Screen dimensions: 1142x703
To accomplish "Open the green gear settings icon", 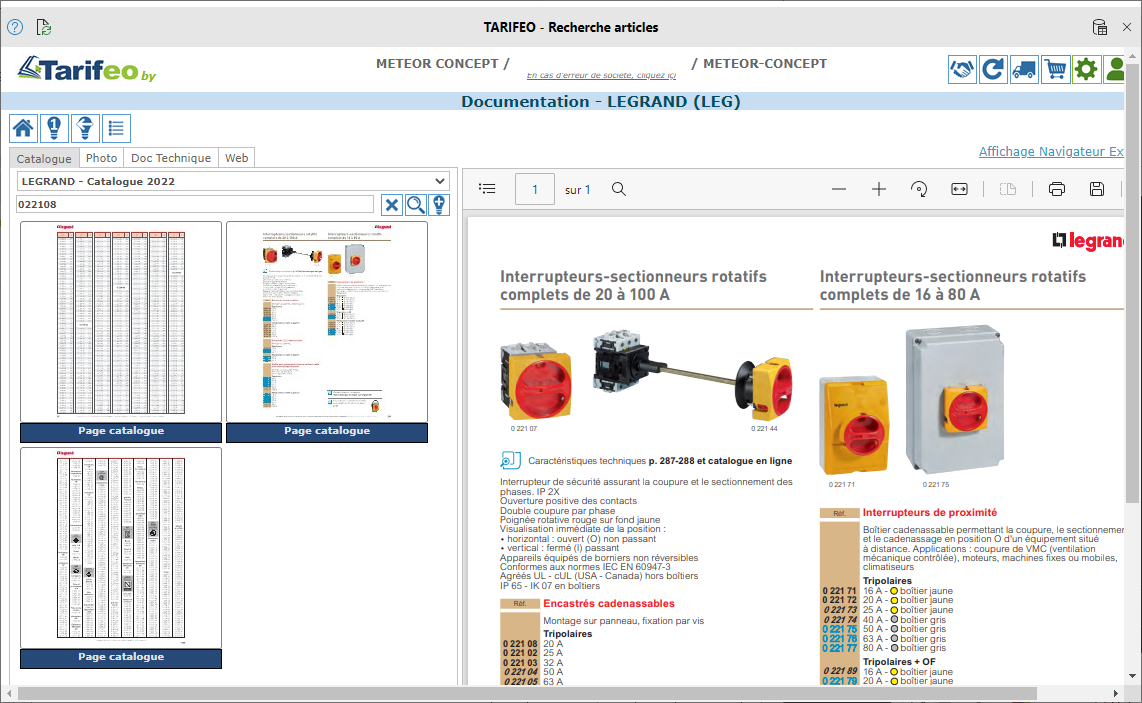I will click(1086, 70).
